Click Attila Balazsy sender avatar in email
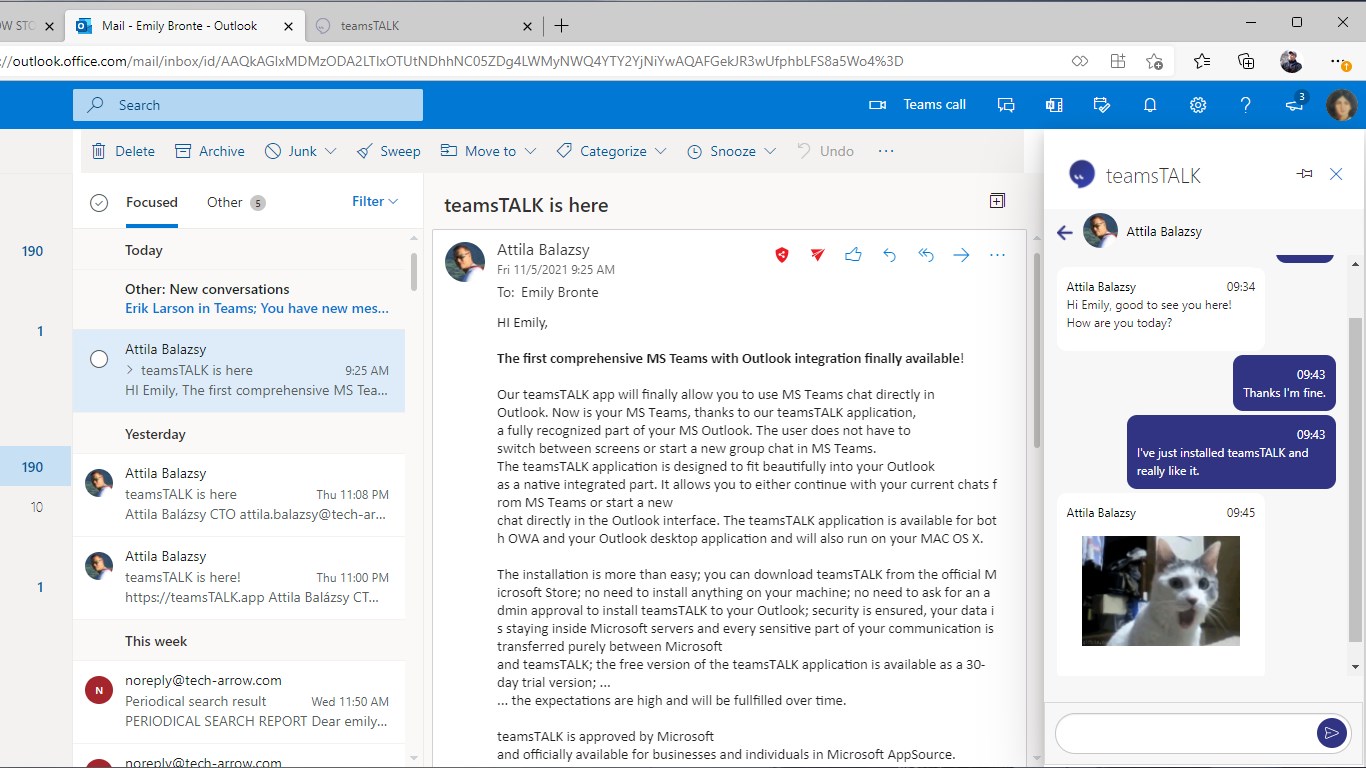The height and width of the screenshot is (768, 1366). (x=465, y=262)
